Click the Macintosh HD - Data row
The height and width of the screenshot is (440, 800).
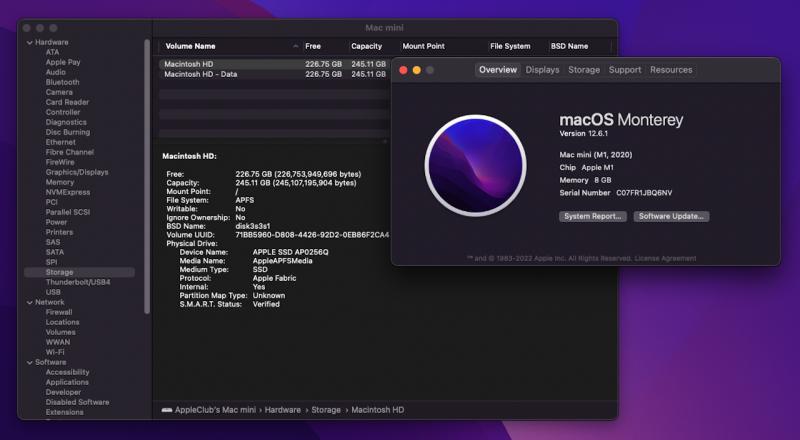(276, 75)
